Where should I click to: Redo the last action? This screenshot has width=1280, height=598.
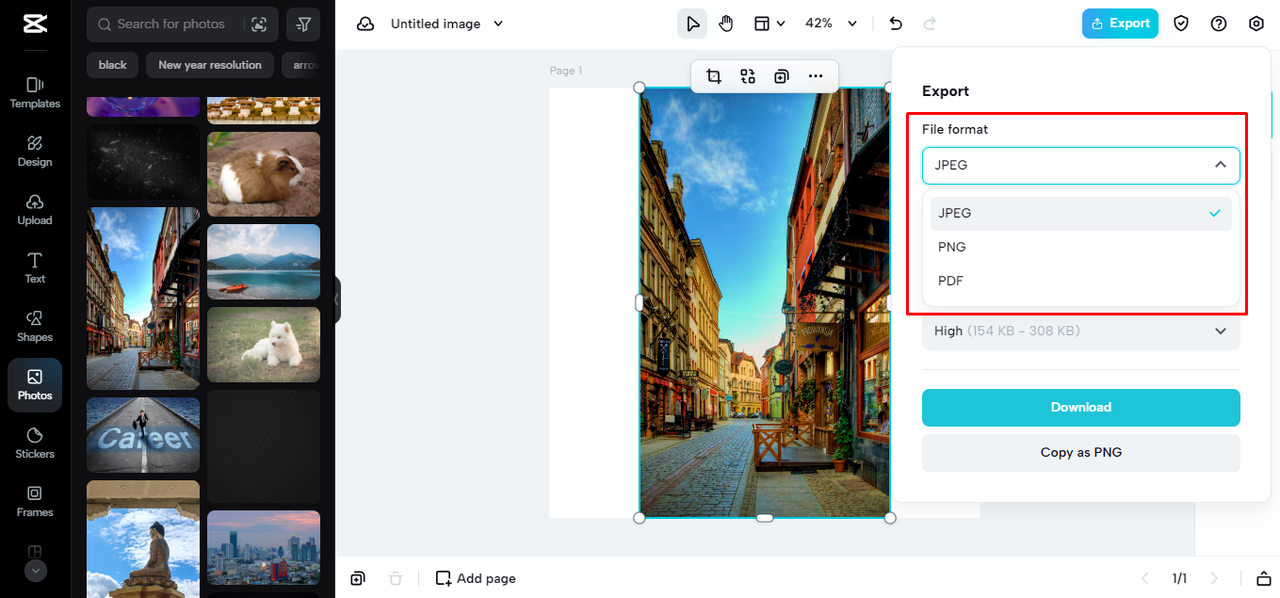930,23
